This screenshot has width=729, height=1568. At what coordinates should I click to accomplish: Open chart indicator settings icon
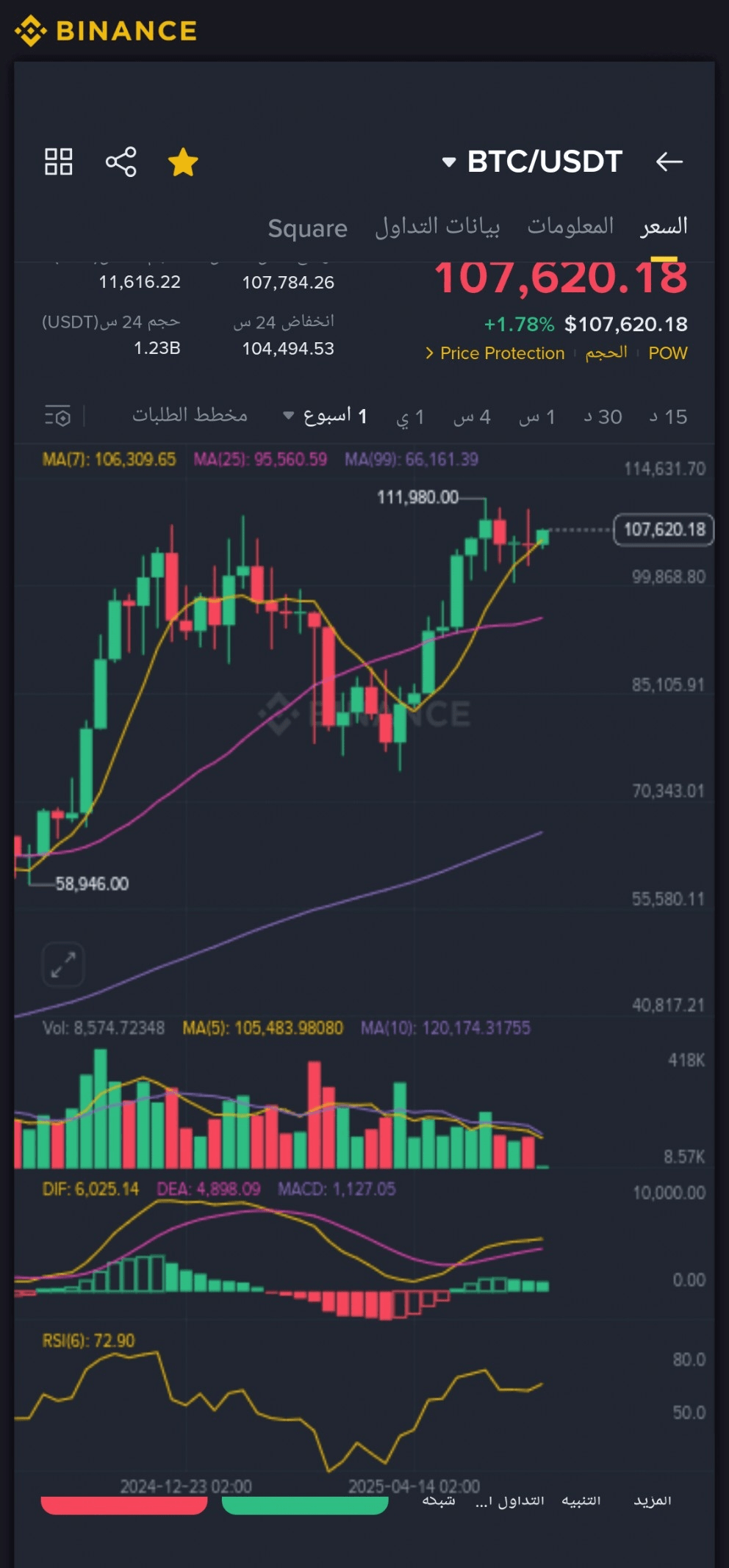click(58, 416)
